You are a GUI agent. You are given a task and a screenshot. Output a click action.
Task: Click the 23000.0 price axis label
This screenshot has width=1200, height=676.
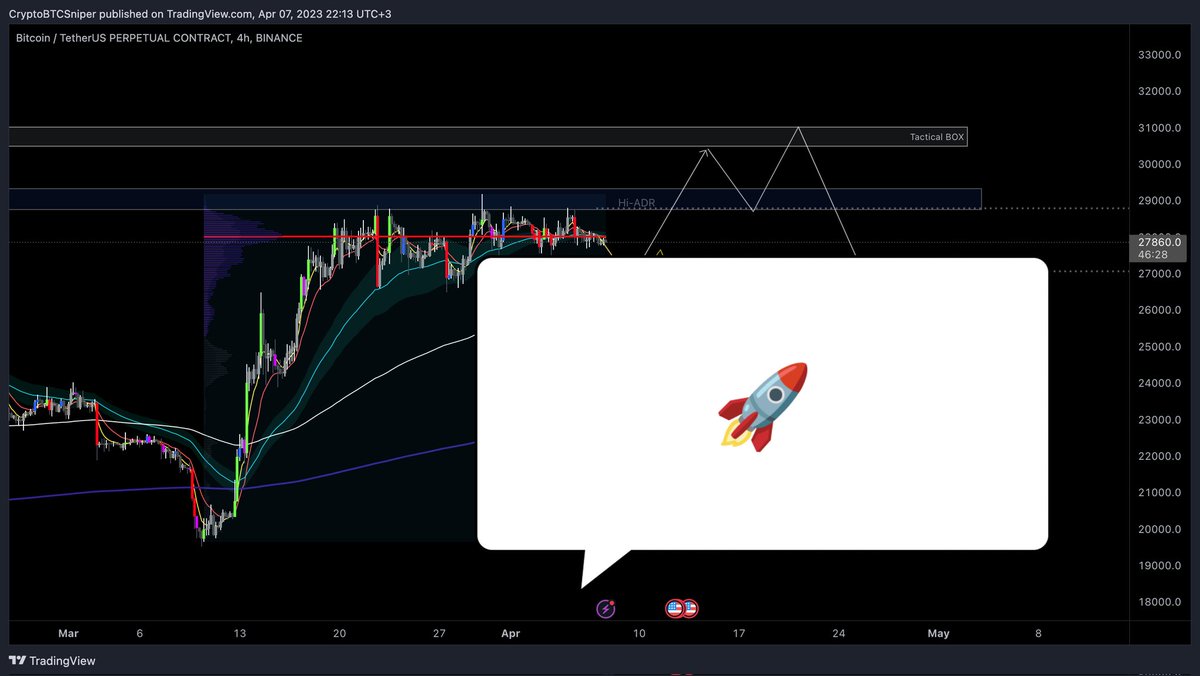coord(1160,420)
